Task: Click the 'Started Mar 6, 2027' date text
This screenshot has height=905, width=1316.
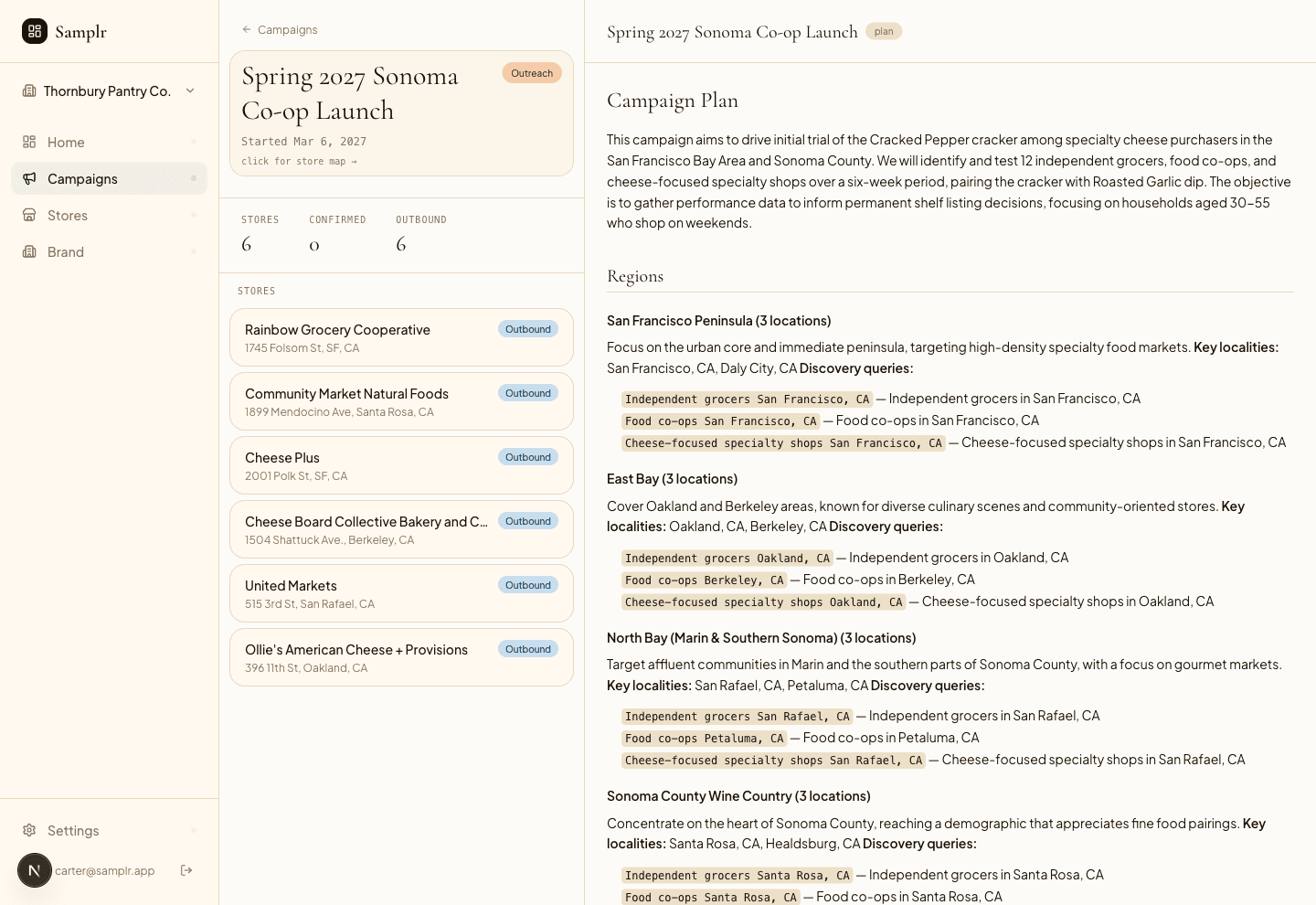Action: click(x=303, y=142)
